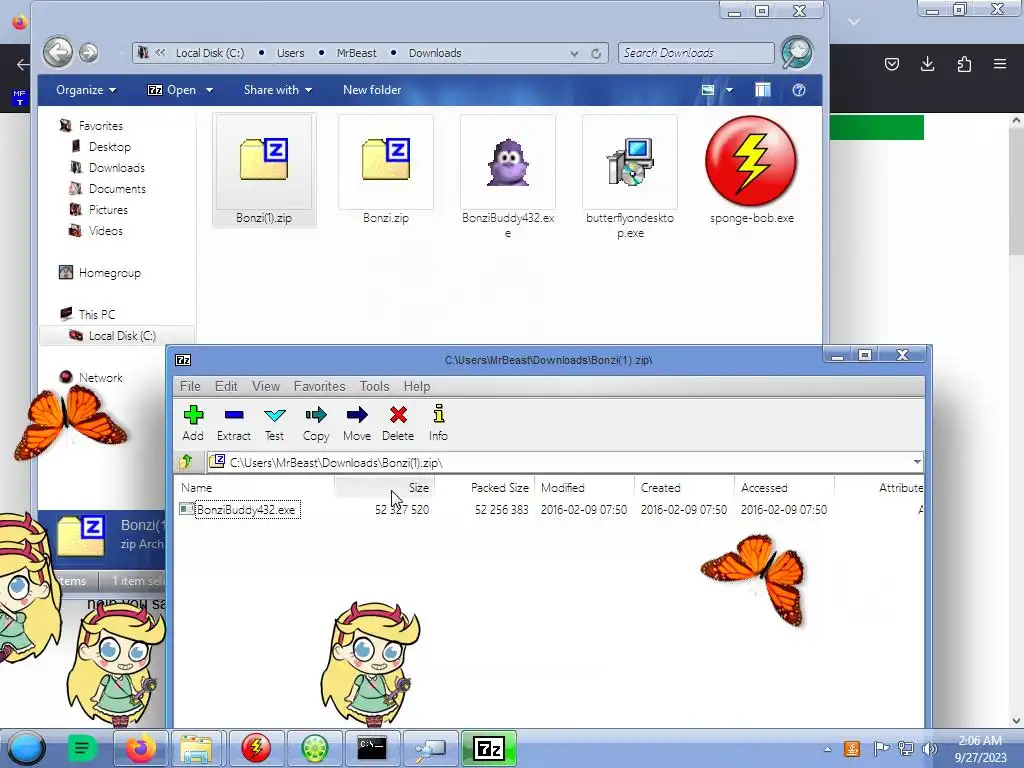Go up one folder level in 7-Zip

coord(187,462)
